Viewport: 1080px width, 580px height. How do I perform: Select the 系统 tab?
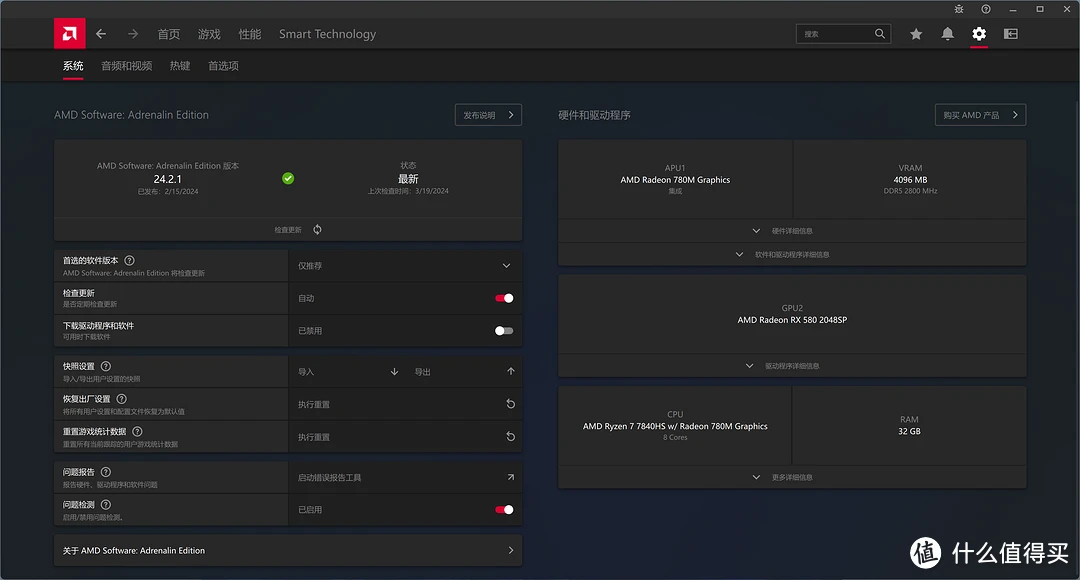(x=73, y=66)
